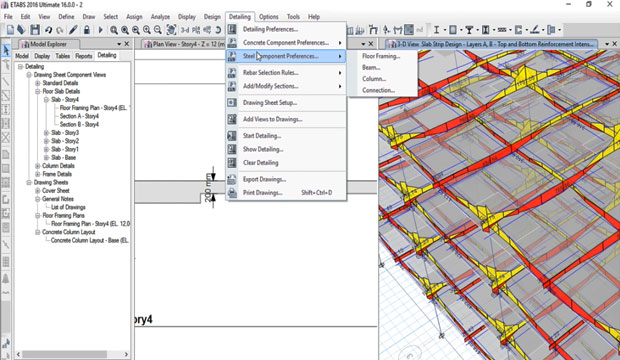The width and height of the screenshot is (620, 360).
Task: Switch to the Tables tab in Model Explorer
Action: [x=62, y=56]
